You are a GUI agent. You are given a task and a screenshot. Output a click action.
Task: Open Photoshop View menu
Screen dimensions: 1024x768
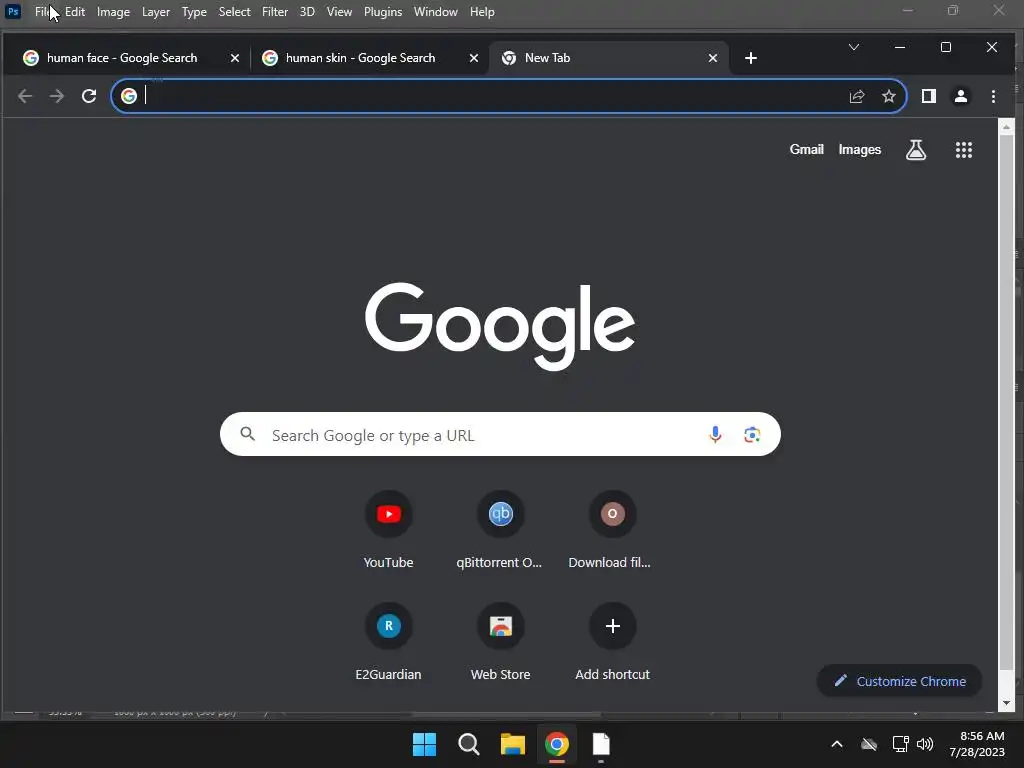tap(339, 12)
